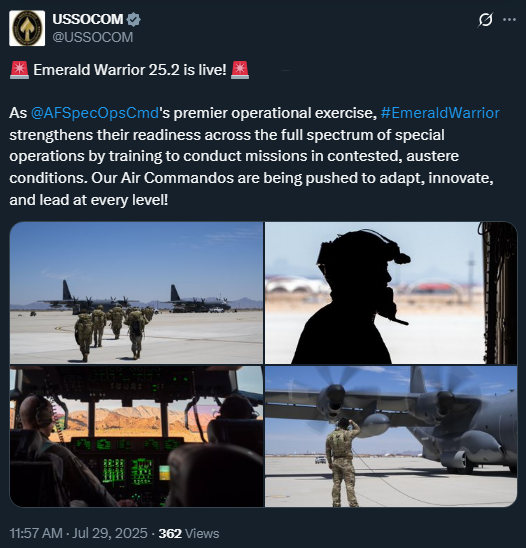Open the USSOCOM profile avatar
The image size is (526, 548).
pos(27,28)
